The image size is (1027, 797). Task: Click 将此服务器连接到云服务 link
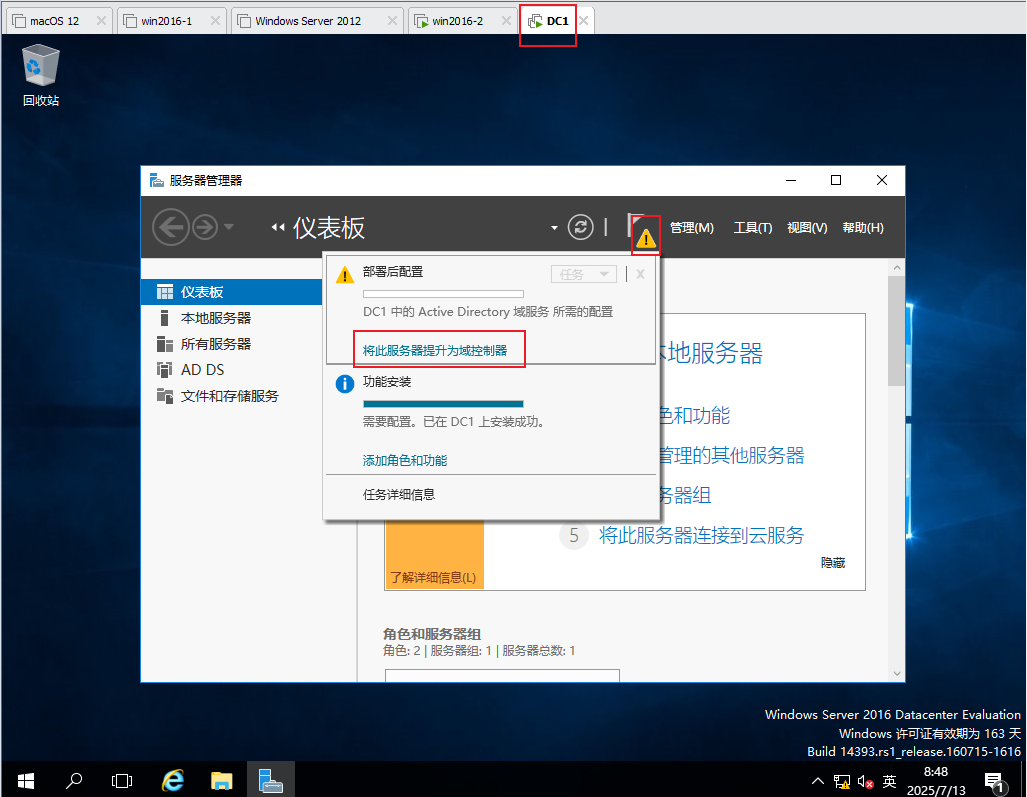pos(701,536)
